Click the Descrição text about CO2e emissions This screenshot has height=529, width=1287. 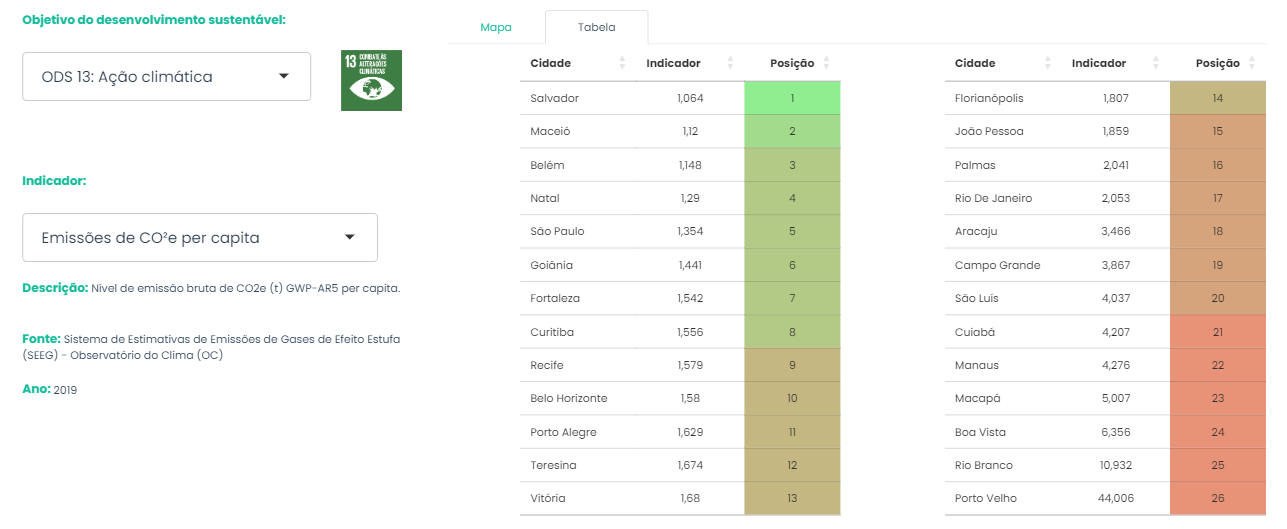[x=211, y=288]
